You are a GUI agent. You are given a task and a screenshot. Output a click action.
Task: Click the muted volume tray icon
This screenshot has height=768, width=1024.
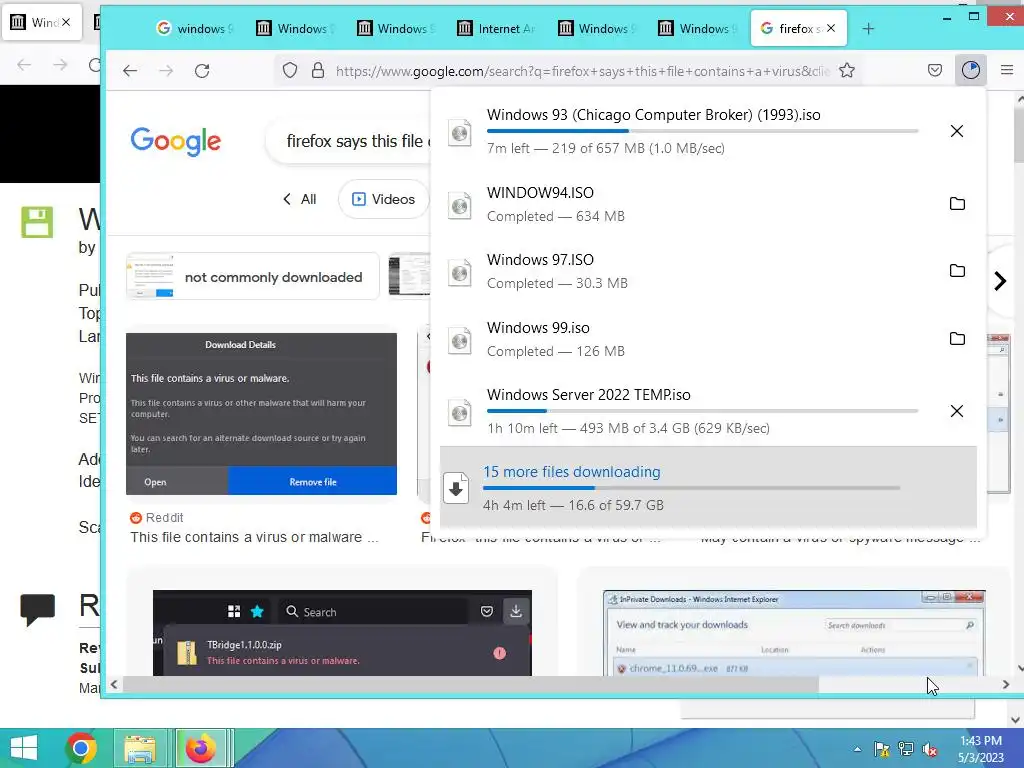coord(930,750)
